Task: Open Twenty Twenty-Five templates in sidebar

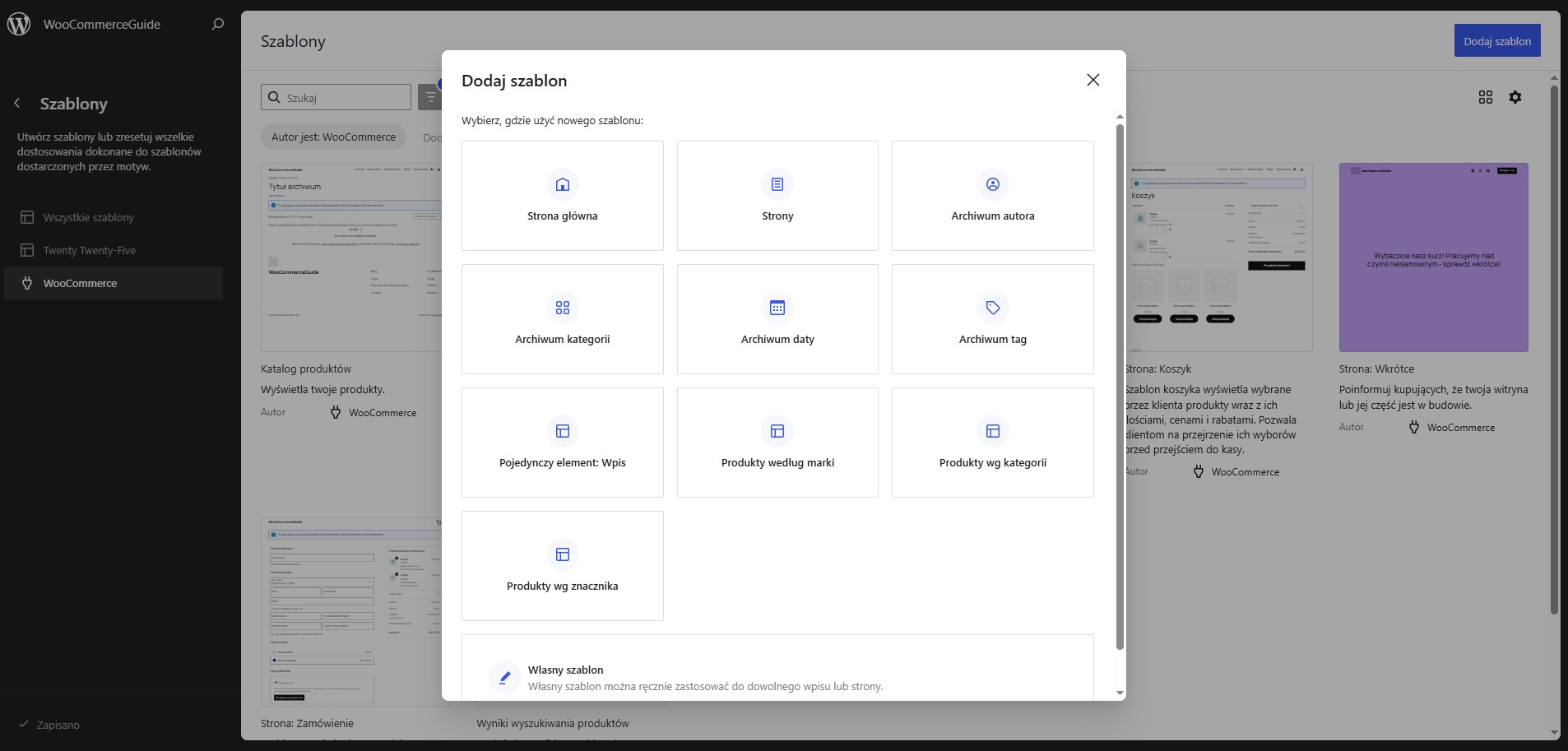Action: [114, 250]
